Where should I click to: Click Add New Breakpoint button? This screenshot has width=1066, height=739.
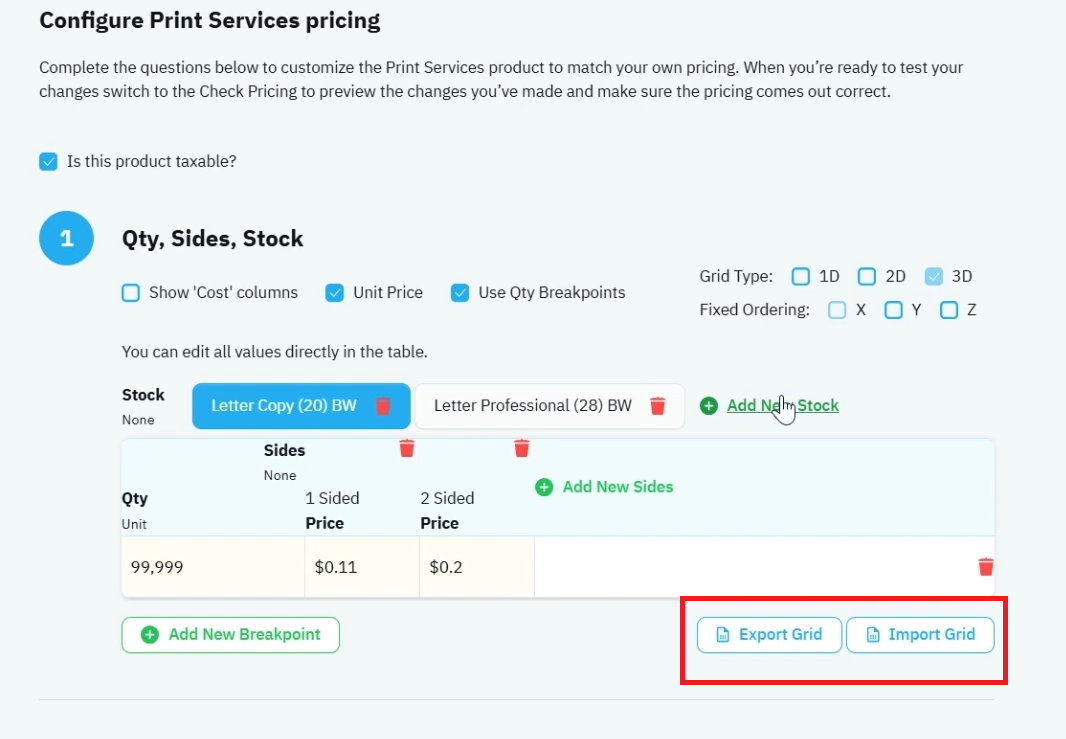[x=230, y=635]
